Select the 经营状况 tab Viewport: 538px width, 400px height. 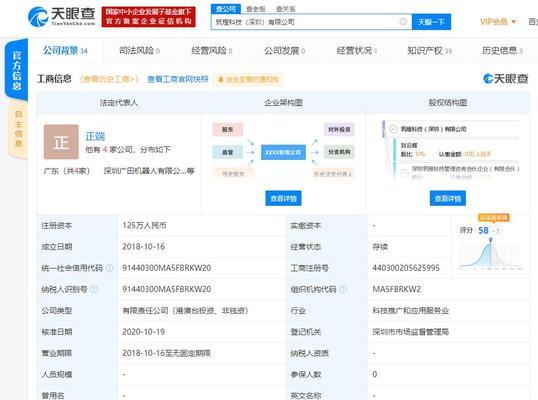[357, 51]
